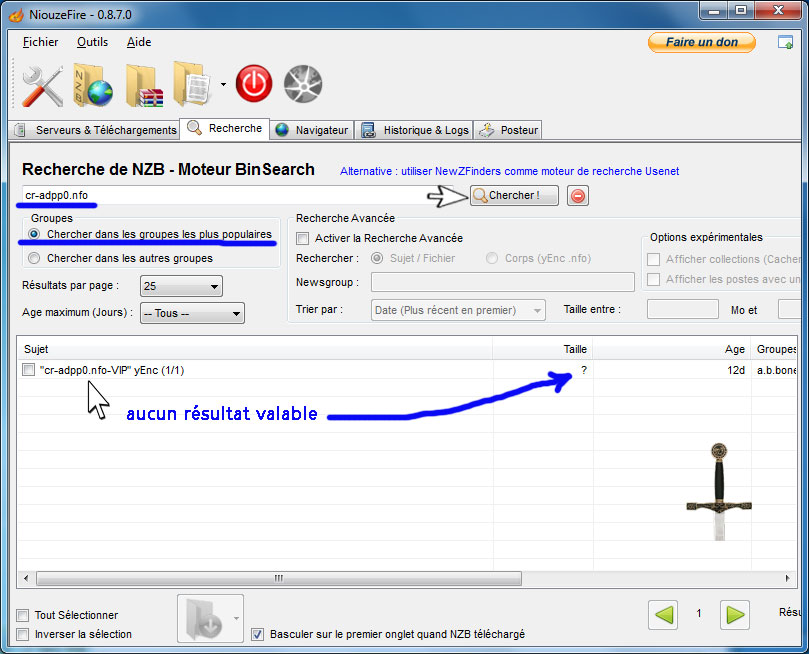Open the Aide menu

[x=139, y=42]
